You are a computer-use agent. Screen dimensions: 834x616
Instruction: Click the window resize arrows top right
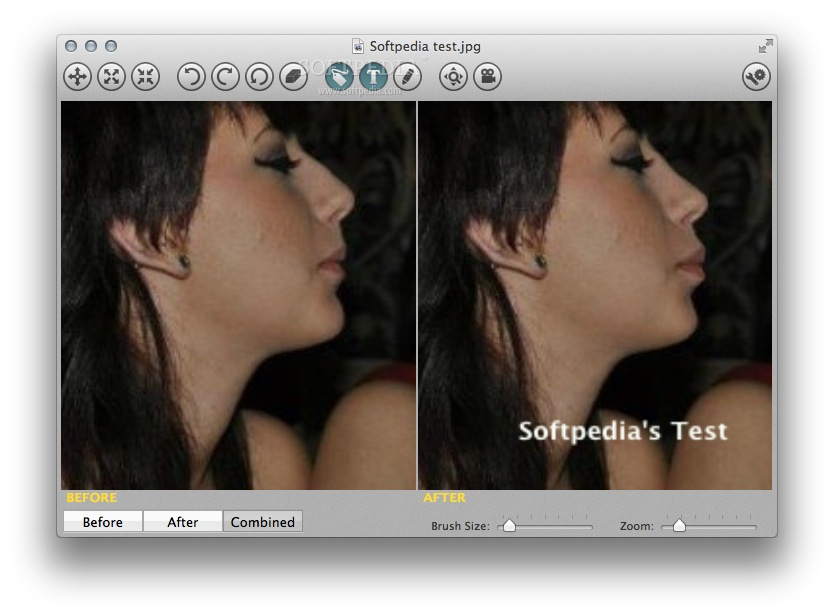pos(766,44)
